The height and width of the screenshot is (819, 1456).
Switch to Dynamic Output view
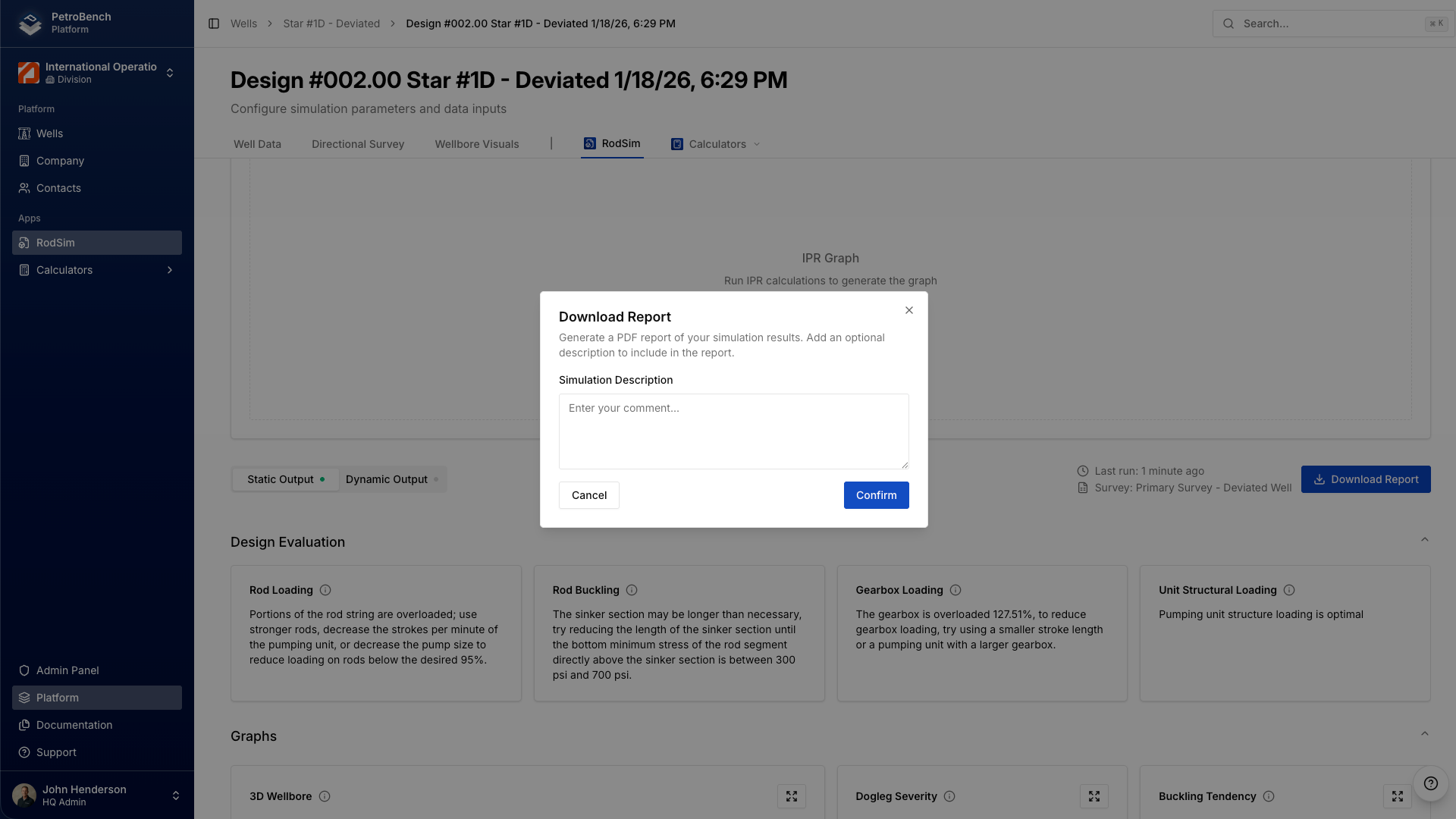point(392,479)
